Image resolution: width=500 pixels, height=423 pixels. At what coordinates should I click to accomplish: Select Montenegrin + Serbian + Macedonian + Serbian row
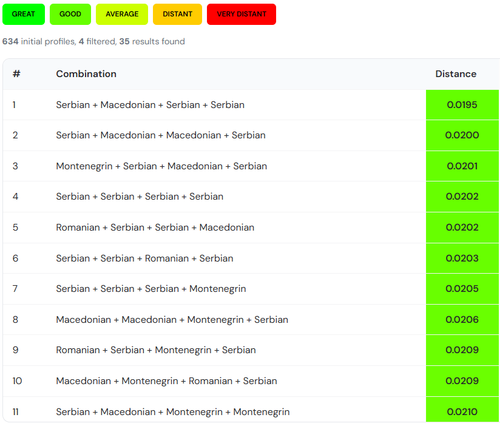pyautogui.click(x=251, y=166)
